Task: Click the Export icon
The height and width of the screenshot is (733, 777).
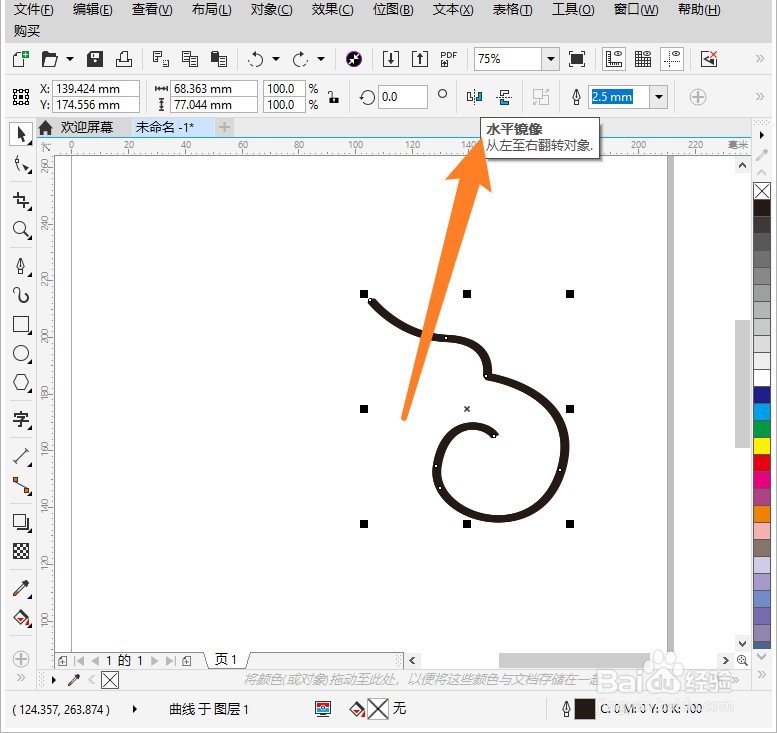Action: (x=420, y=59)
